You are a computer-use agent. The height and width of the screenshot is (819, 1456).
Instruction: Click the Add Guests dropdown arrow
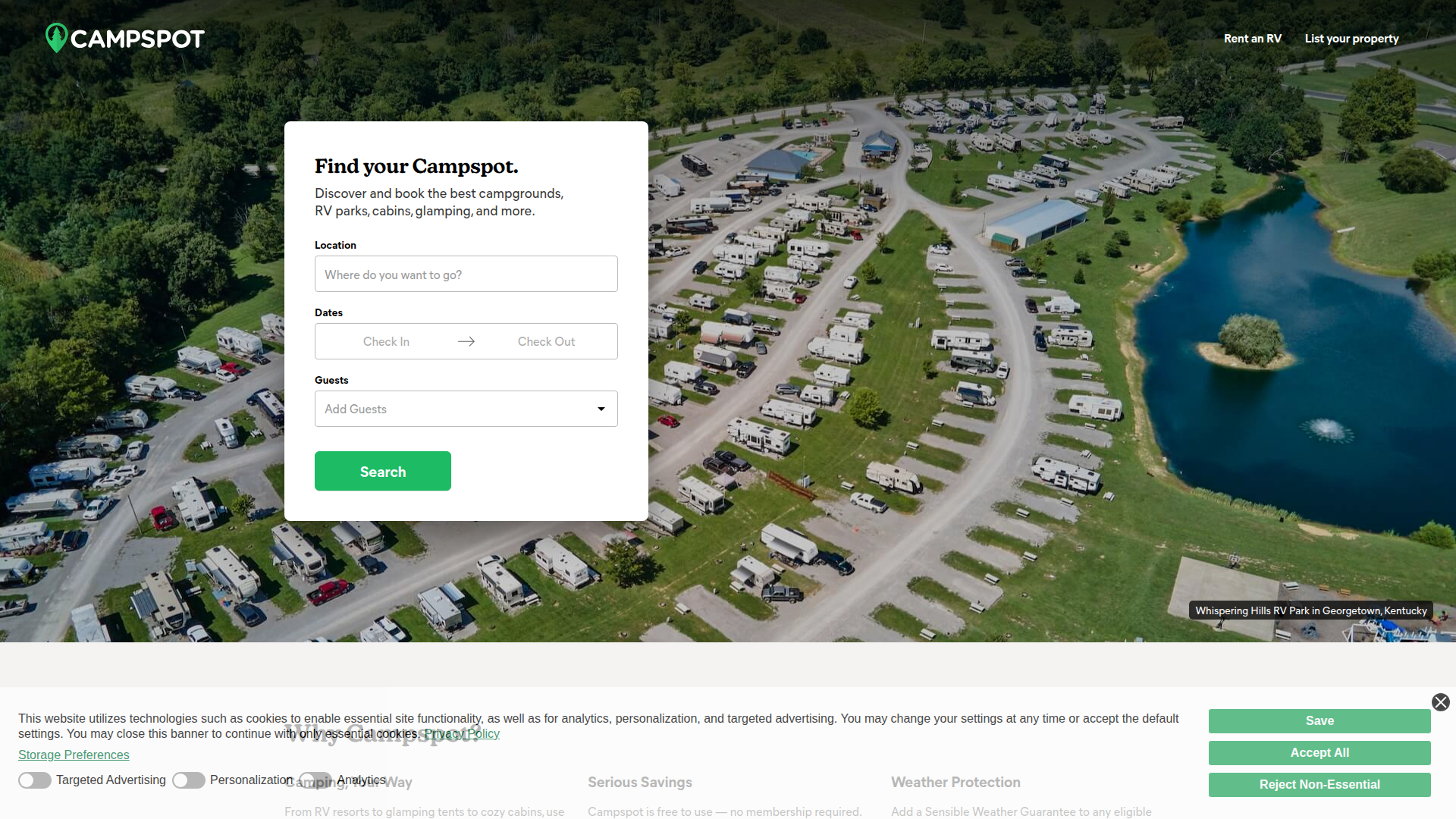point(601,409)
